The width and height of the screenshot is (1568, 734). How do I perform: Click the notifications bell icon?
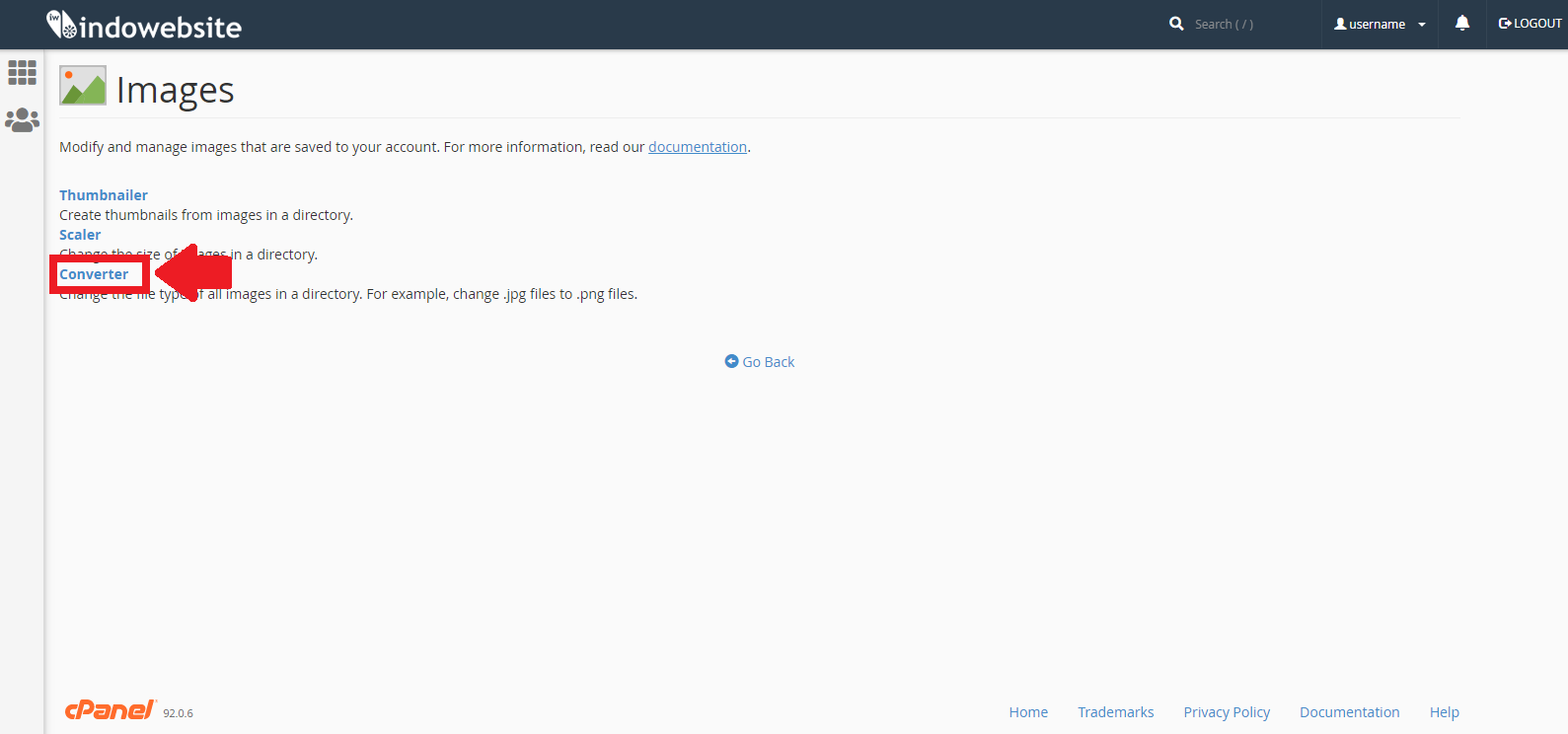point(1461,24)
